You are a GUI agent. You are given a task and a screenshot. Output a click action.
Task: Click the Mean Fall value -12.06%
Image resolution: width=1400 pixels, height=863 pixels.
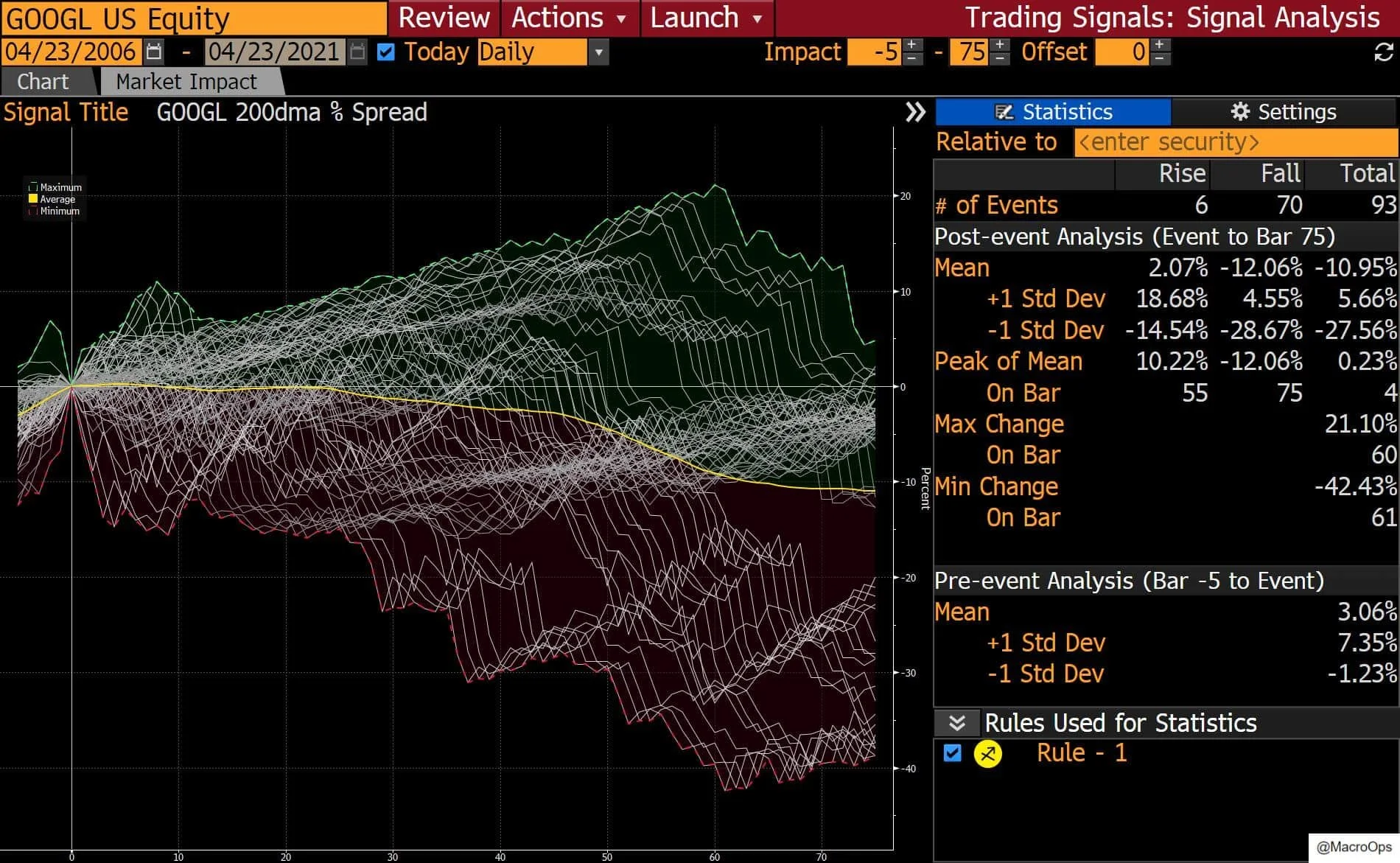(1261, 268)
